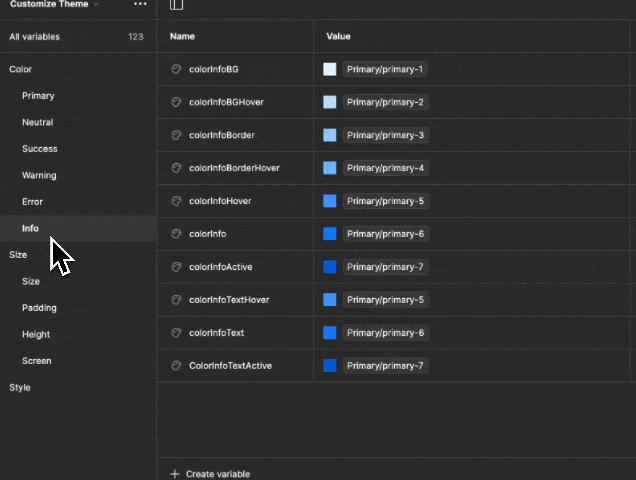The image size is (636, 480).
Task: Click the colorInfoActive color swatch
Action: pos(330,267)
